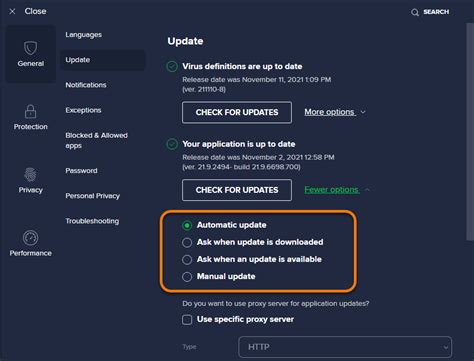Select Ask when an update is available
Screen dimensions: 474x361
(187, 259)
